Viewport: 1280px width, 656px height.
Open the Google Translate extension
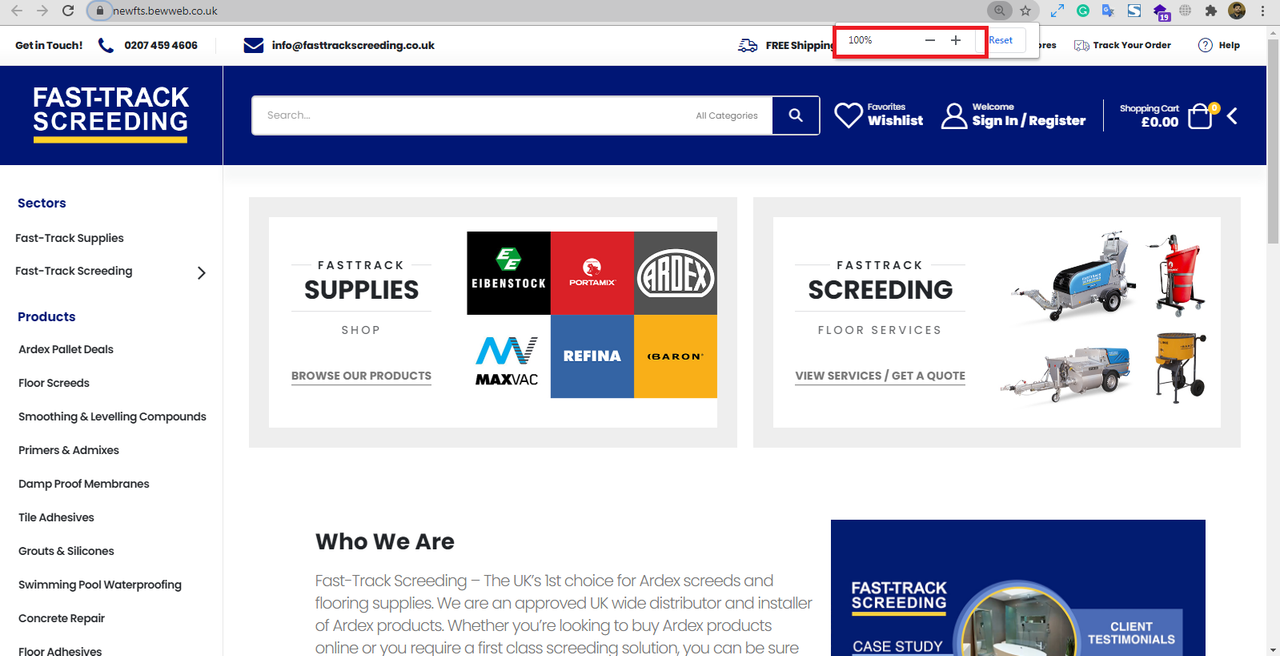tap(1108, 11)
